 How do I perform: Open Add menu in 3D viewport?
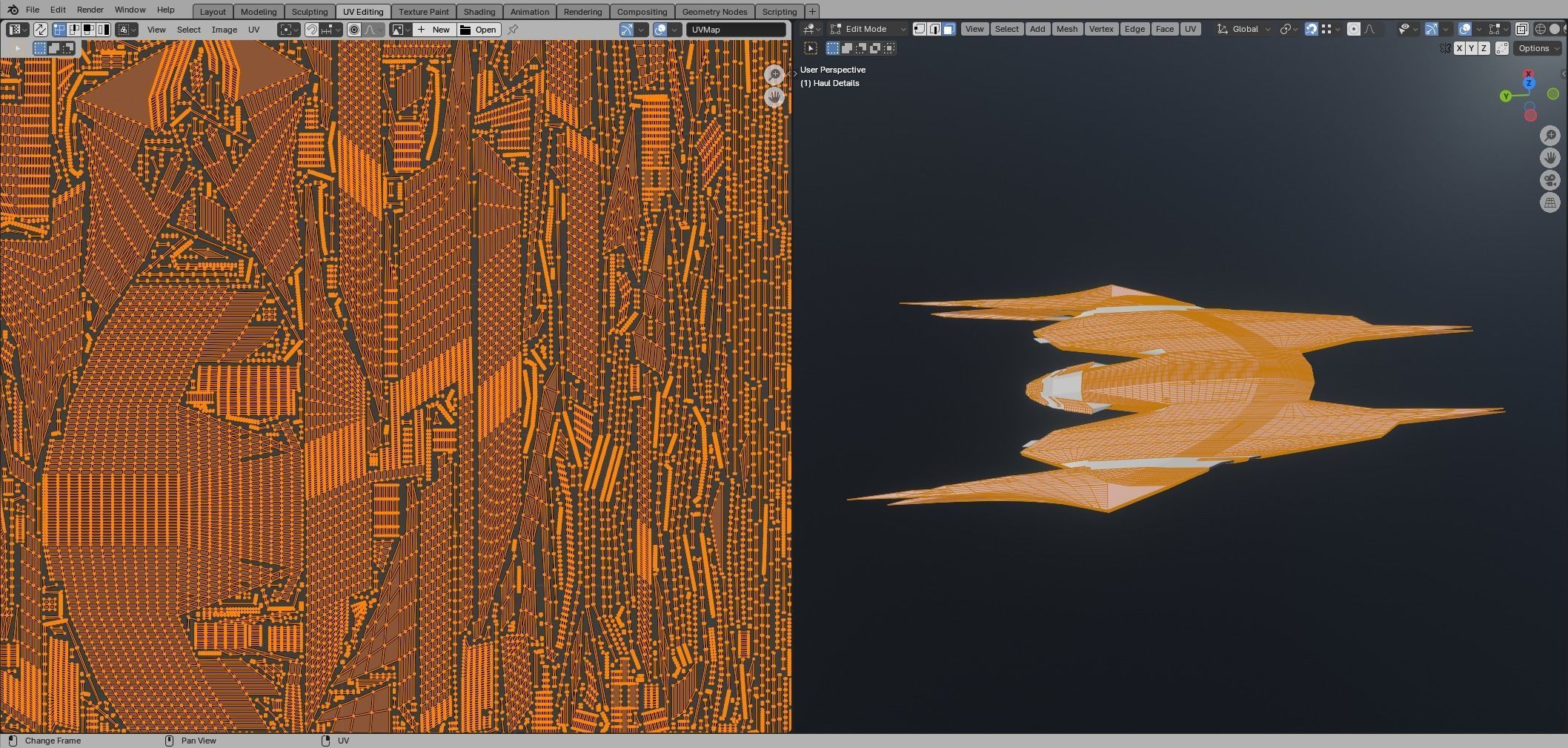point(1037,29)
